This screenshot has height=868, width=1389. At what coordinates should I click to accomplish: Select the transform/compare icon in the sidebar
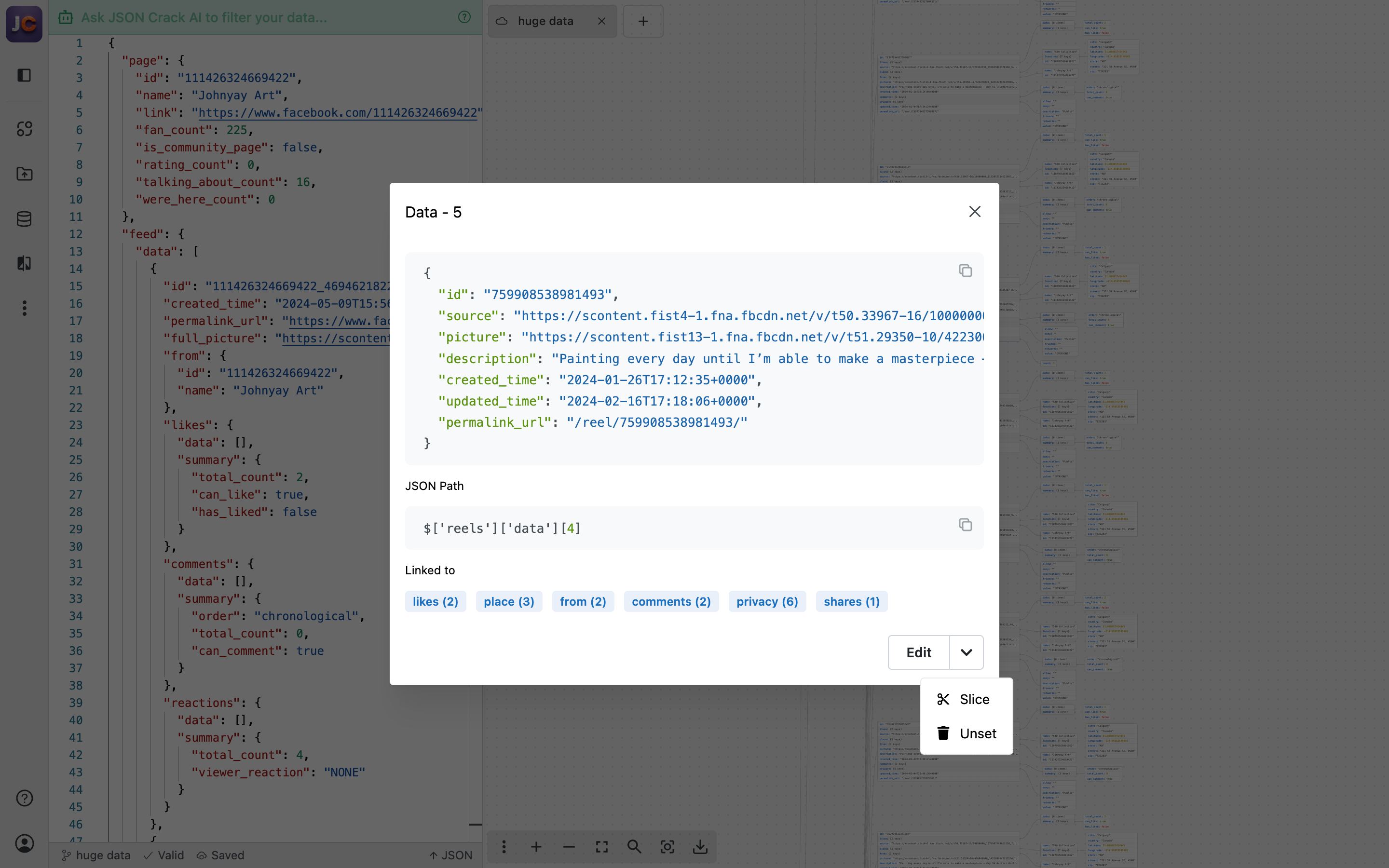point(24,263)
